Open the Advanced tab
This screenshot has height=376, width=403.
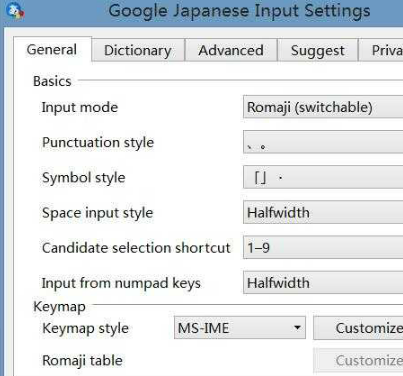click(231, 50)
